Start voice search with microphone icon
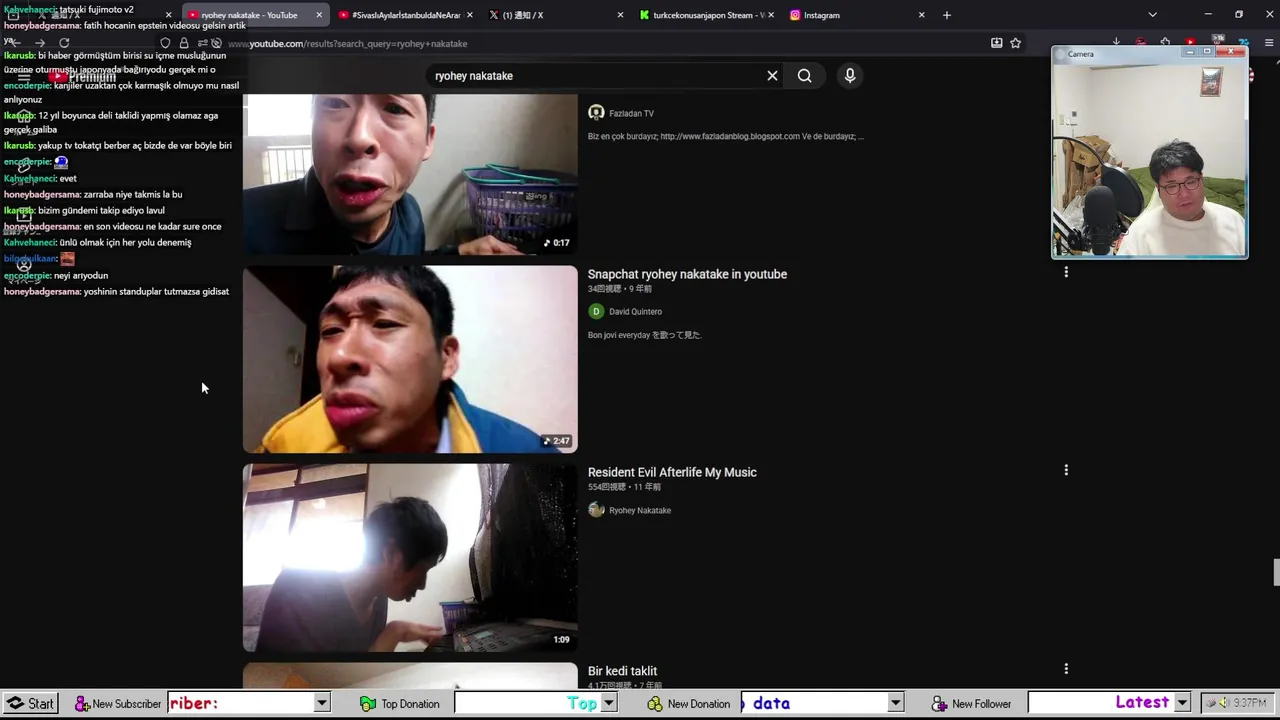 850,76
